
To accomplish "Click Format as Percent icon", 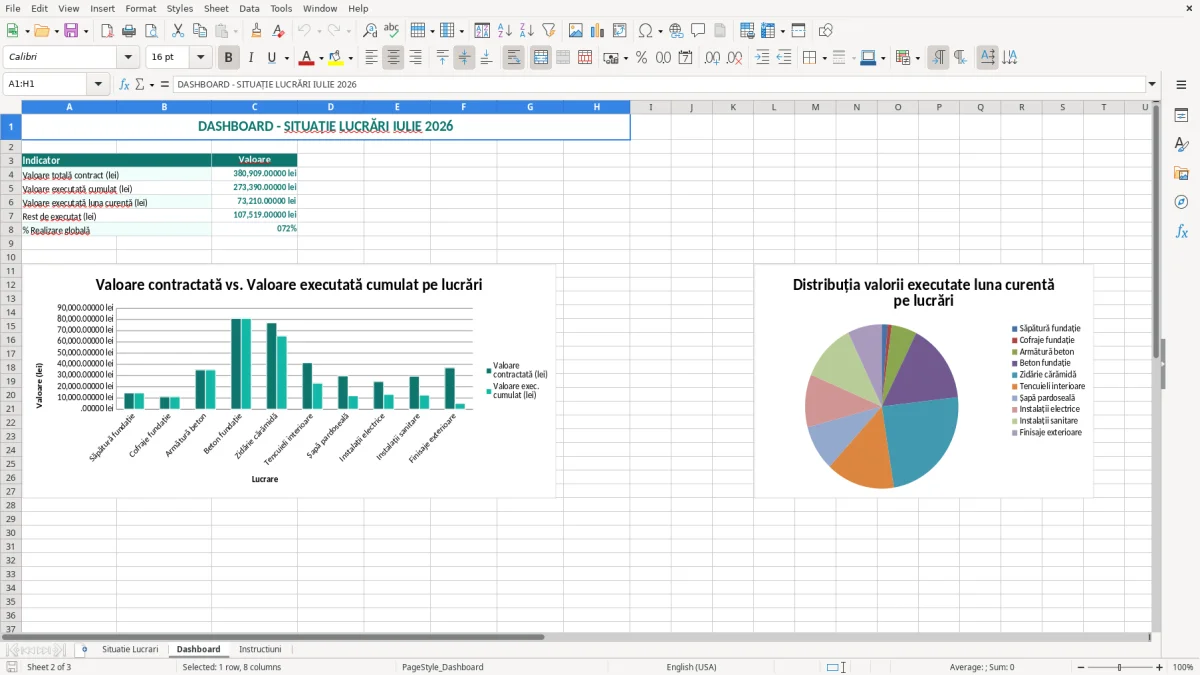I will point(641,58).
